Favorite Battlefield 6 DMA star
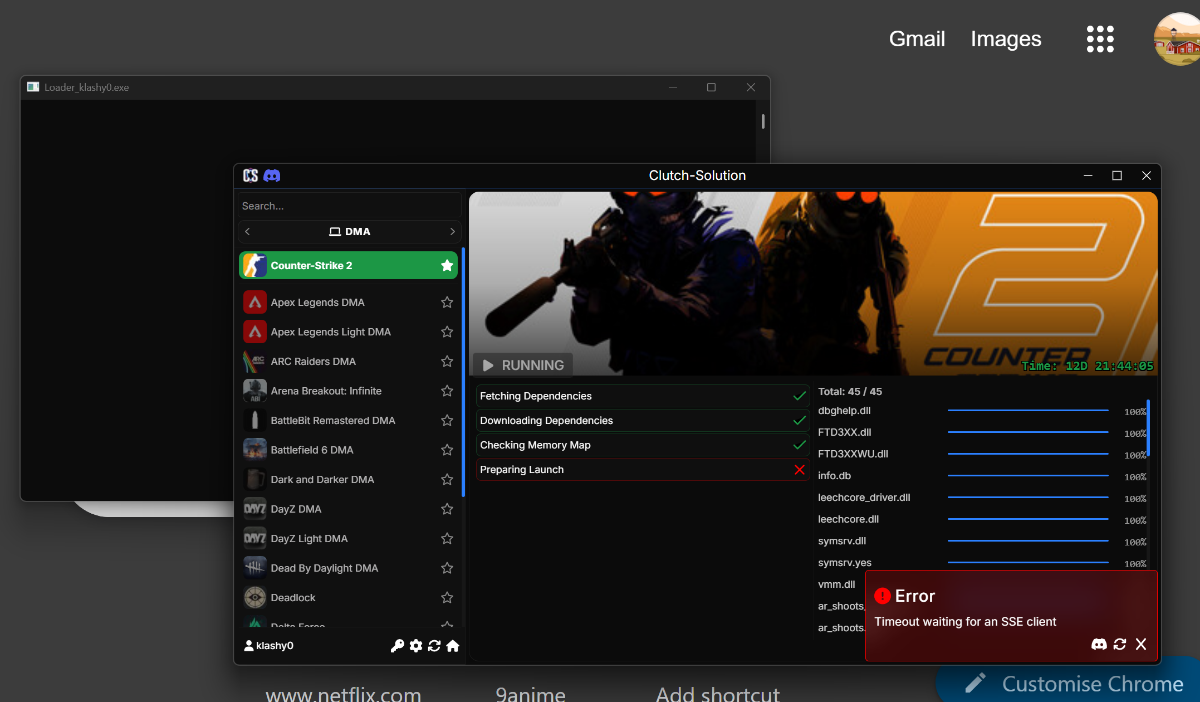The height and width of the screenshot is (702, 1200). (447, 450)
